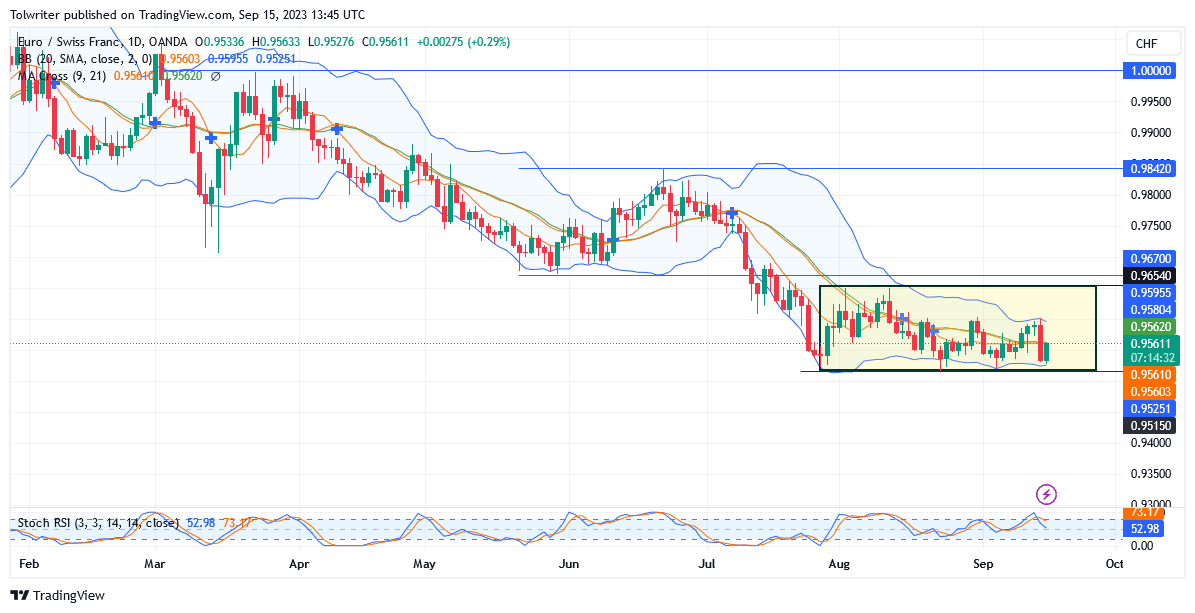This screenshot has width=1195, height=613.
Task: Click the 0.94000 axis value
Action: [x=1151, y=442]
